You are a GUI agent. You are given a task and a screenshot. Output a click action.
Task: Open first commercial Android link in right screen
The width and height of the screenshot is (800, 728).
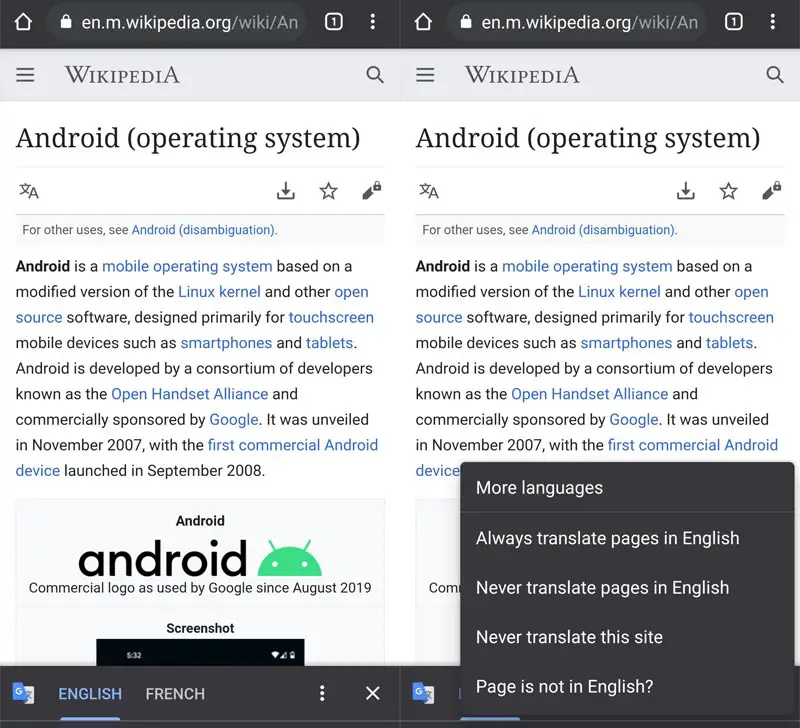[693, 445]
